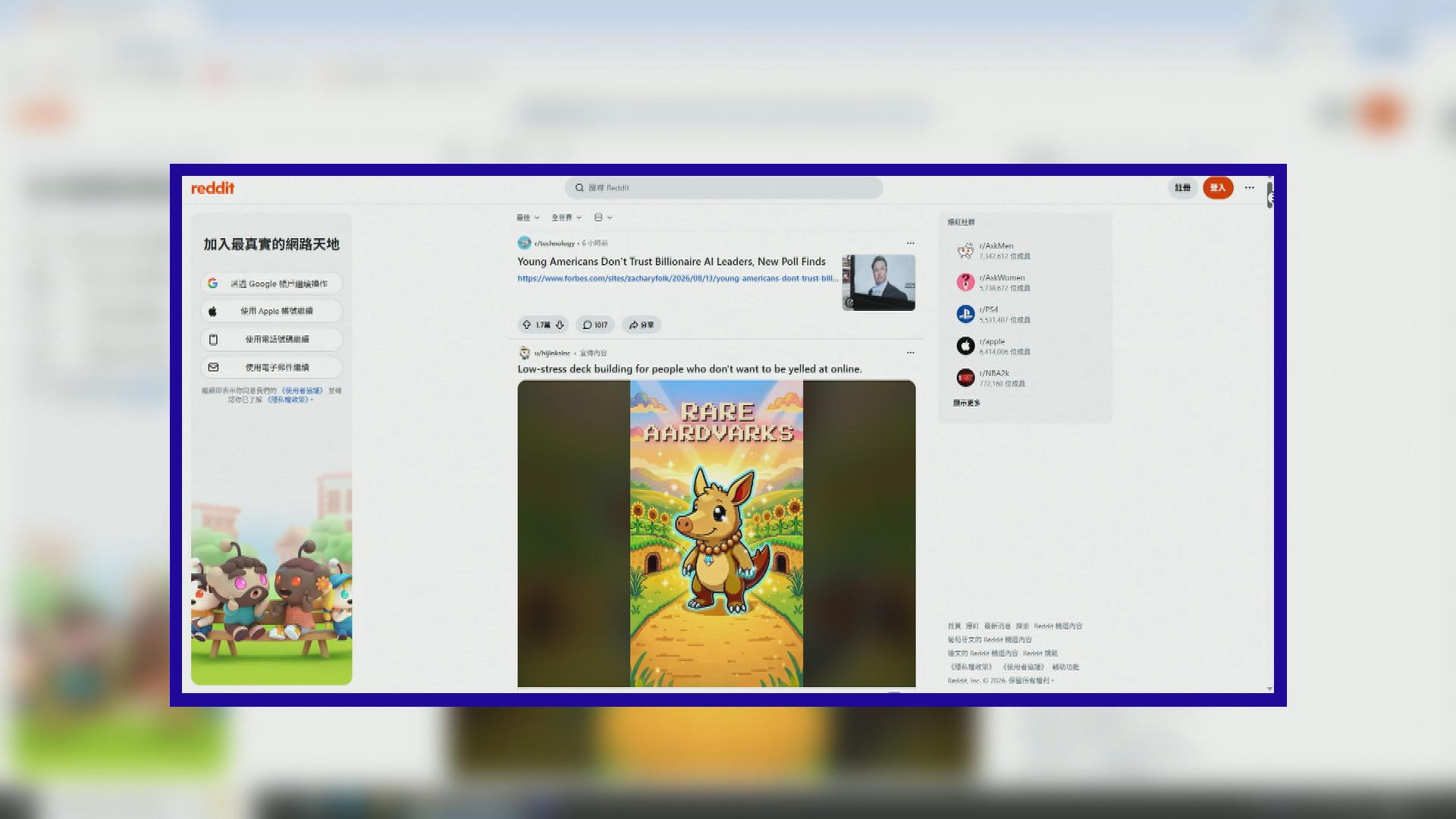The width and height of the screenshot is (1456, 819).
Task: Open the footer 《隱私權政策》 link
Action: click(971, 667)
